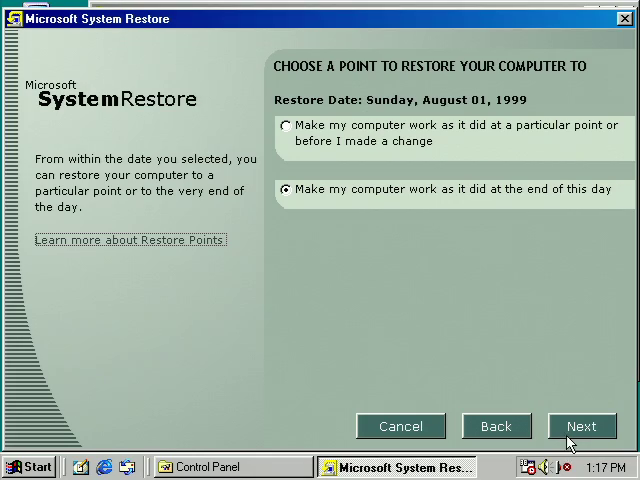Click the Next button

582,426
